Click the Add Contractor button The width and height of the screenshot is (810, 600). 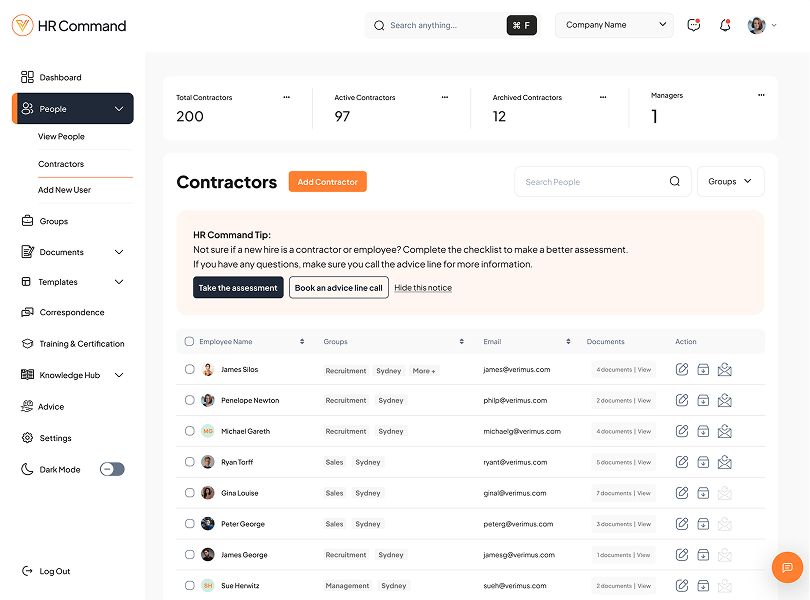click(327, 182)
